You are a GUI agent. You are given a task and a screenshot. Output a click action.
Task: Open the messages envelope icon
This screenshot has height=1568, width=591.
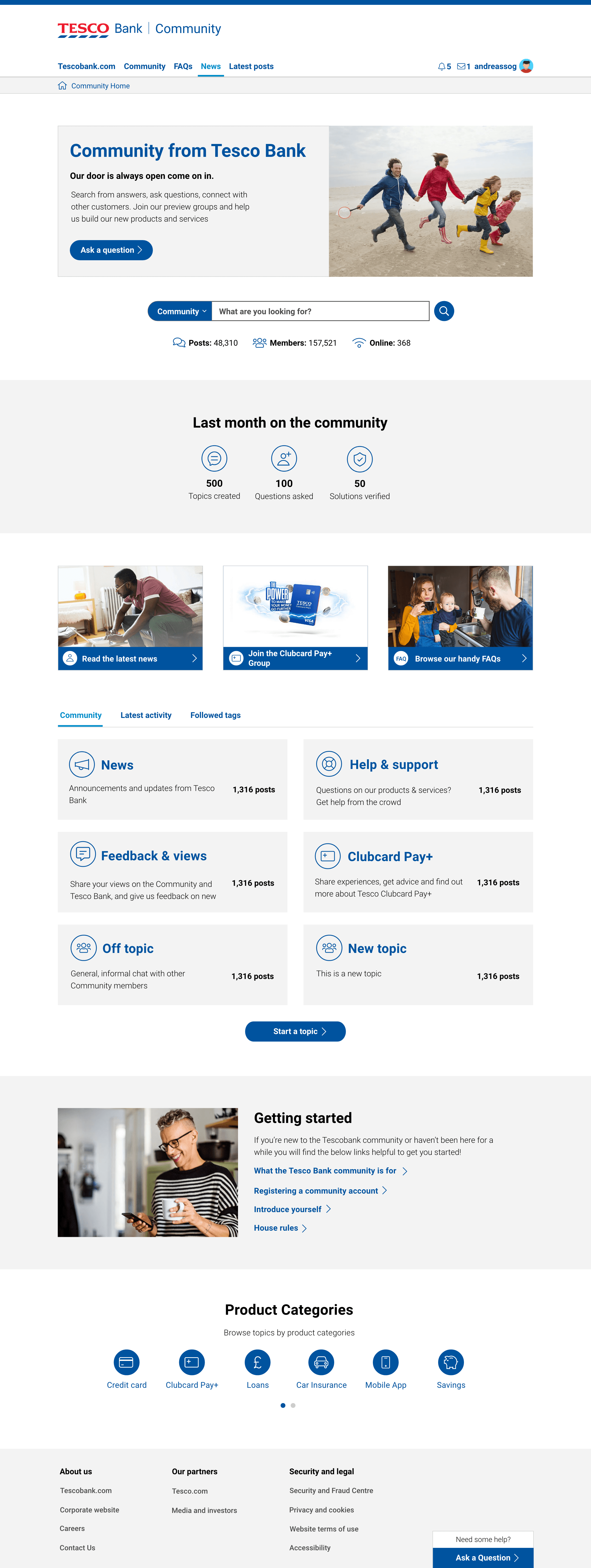pos(461,66)
